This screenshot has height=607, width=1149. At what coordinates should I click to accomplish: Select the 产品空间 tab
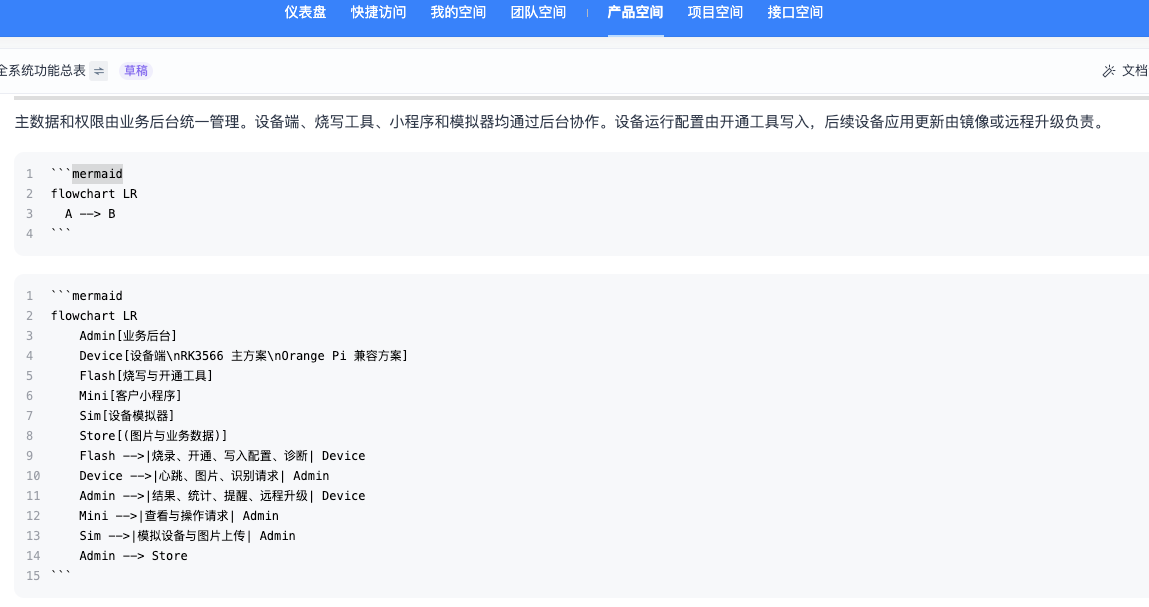[x=635, y=12]
